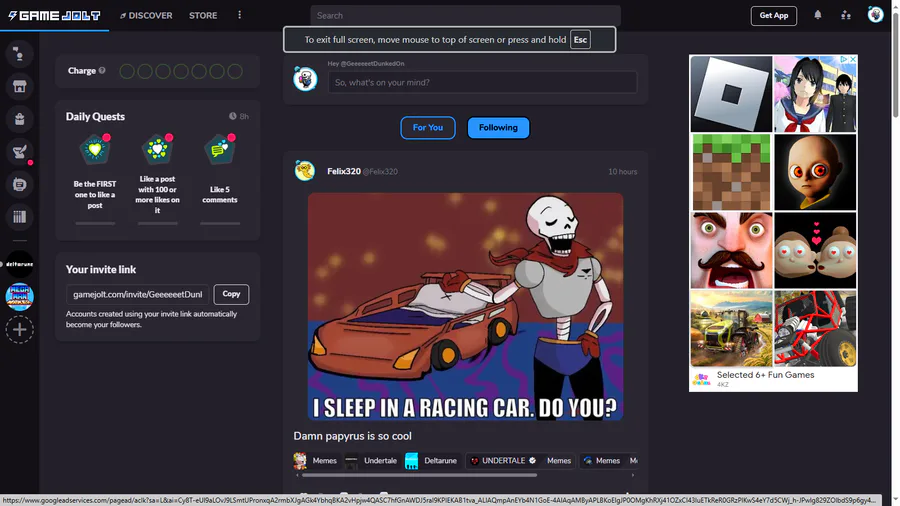900x506 pixels.
Task: Open the Papyrus racing car meme image
Action: 465,306
